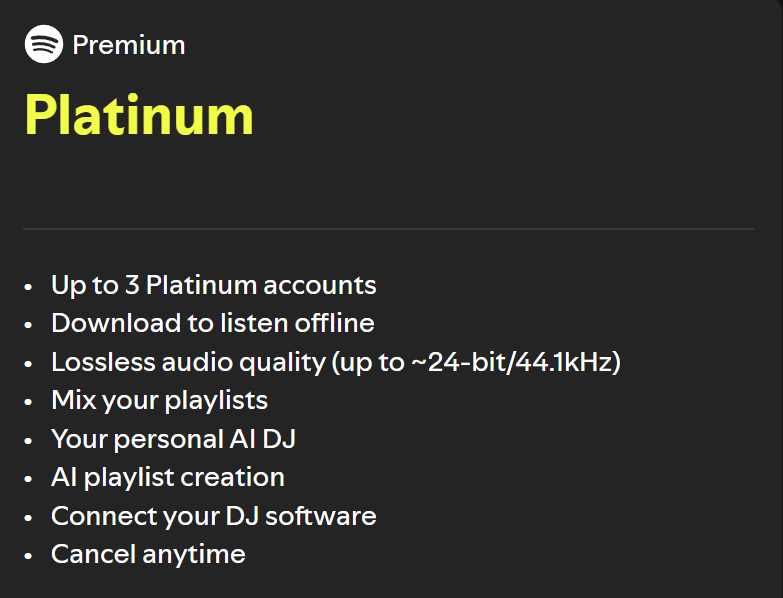Select the "AI playlist creation" feature
This screenshot has width=783, height=598.
tap(168, 477)
